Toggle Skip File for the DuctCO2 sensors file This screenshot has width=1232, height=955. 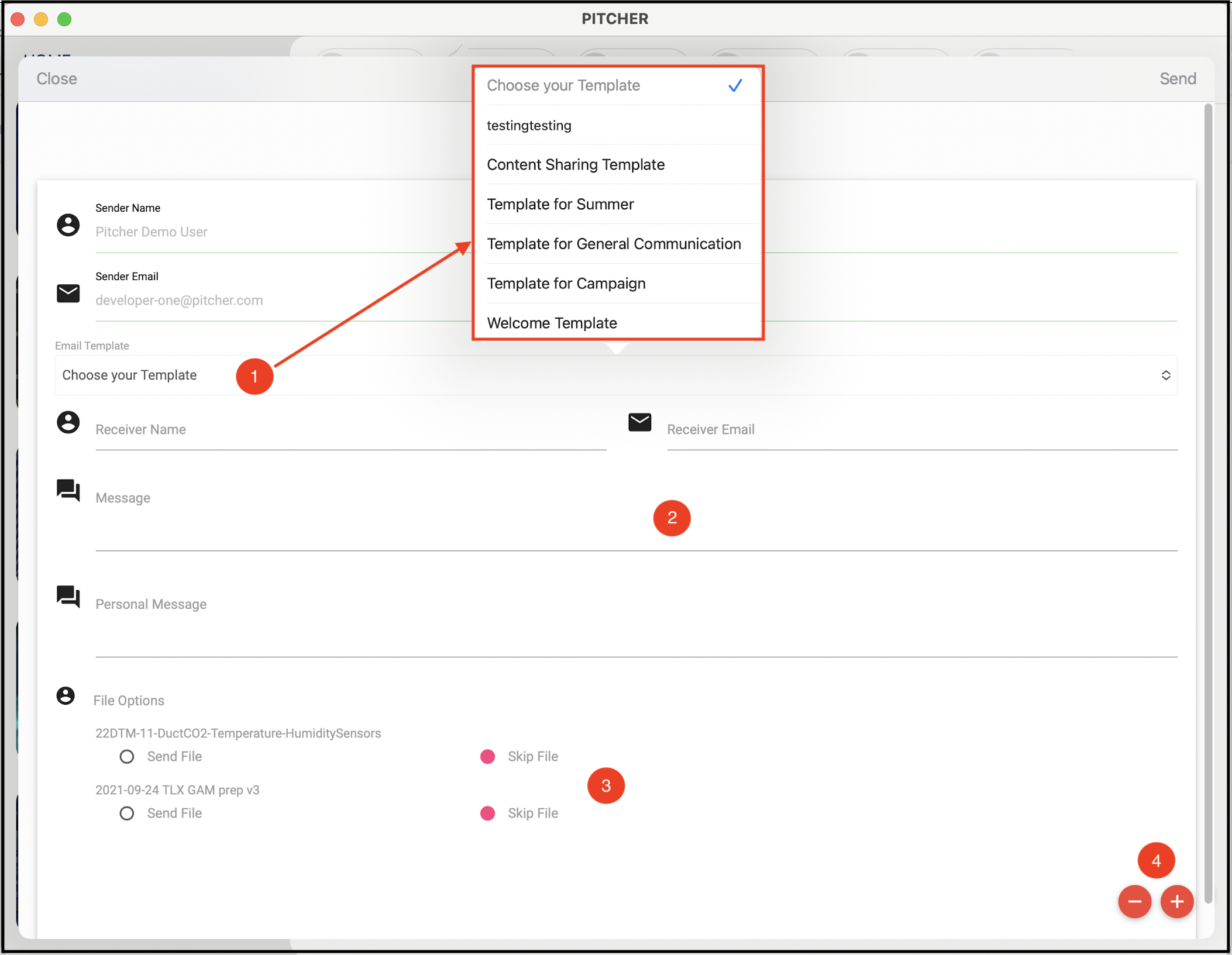pos(487,756)
